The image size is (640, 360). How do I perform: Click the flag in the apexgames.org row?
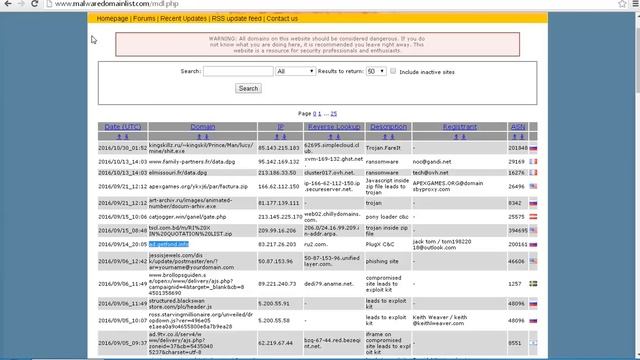pos(533,186)
